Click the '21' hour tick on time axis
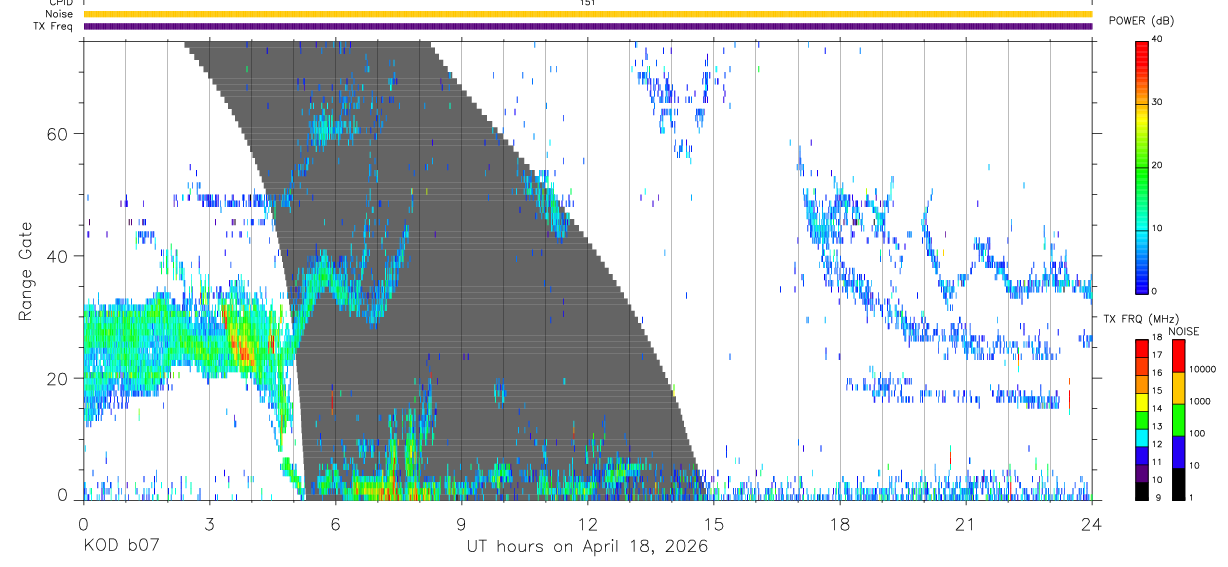Viewport: 1228px width, 567px height. pyautogui.click(x=965, y=524)
